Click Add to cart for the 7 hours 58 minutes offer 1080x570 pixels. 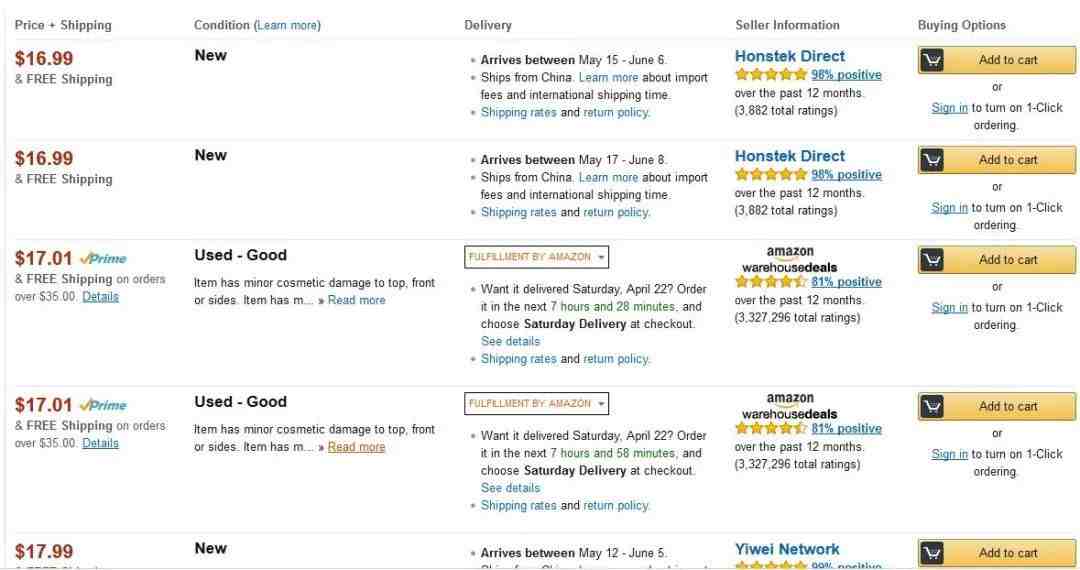click(1008, 407)
